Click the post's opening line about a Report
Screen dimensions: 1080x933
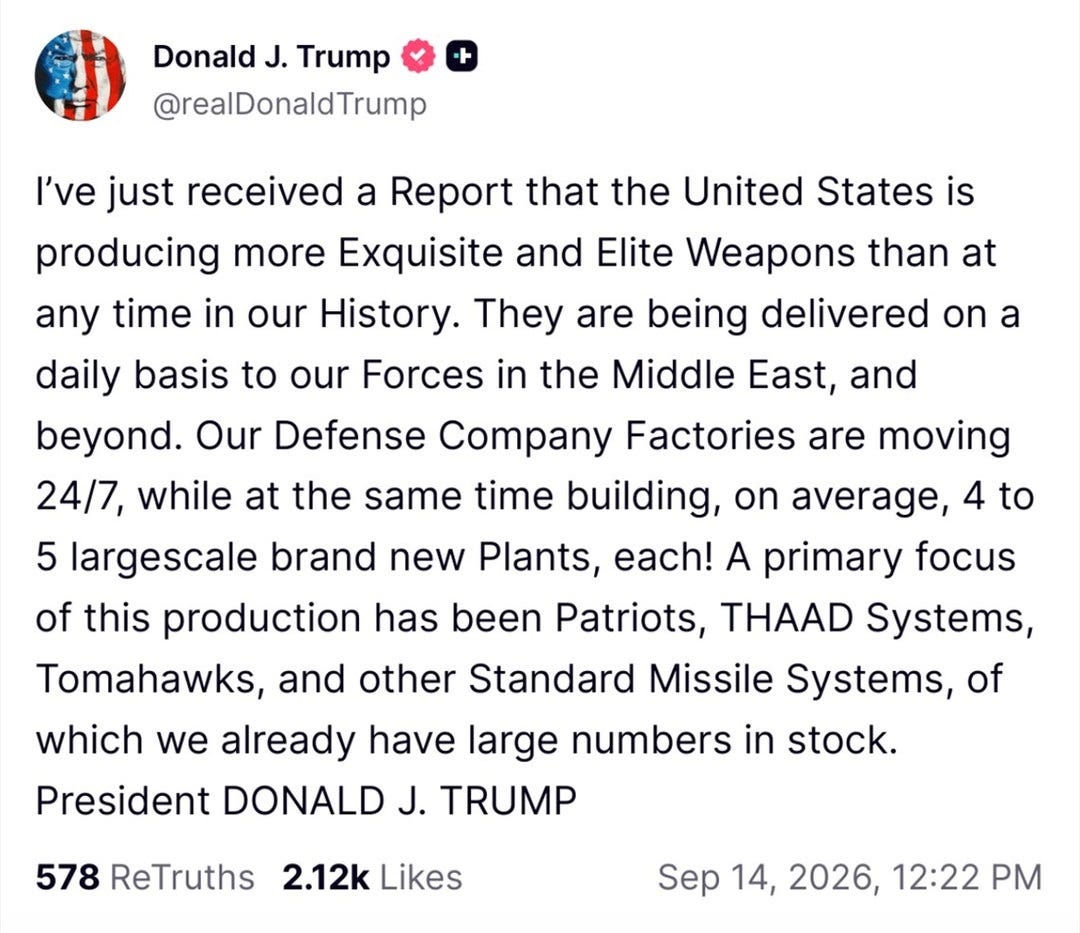click(505, 192)
